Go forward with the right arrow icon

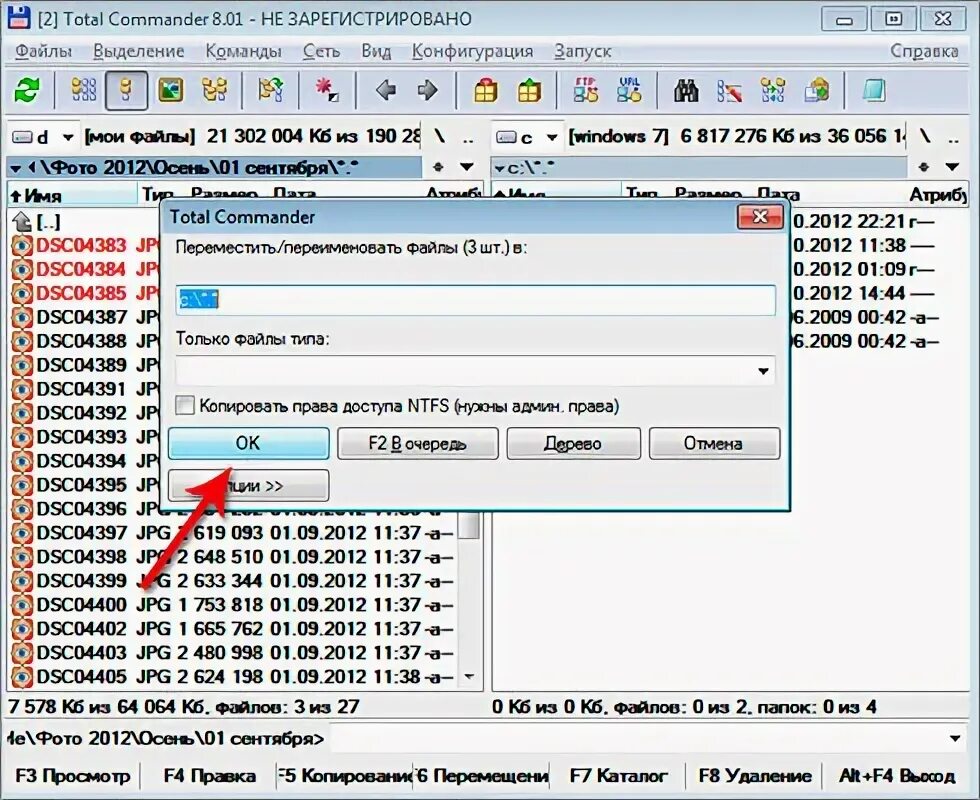[x=428, y=91]
